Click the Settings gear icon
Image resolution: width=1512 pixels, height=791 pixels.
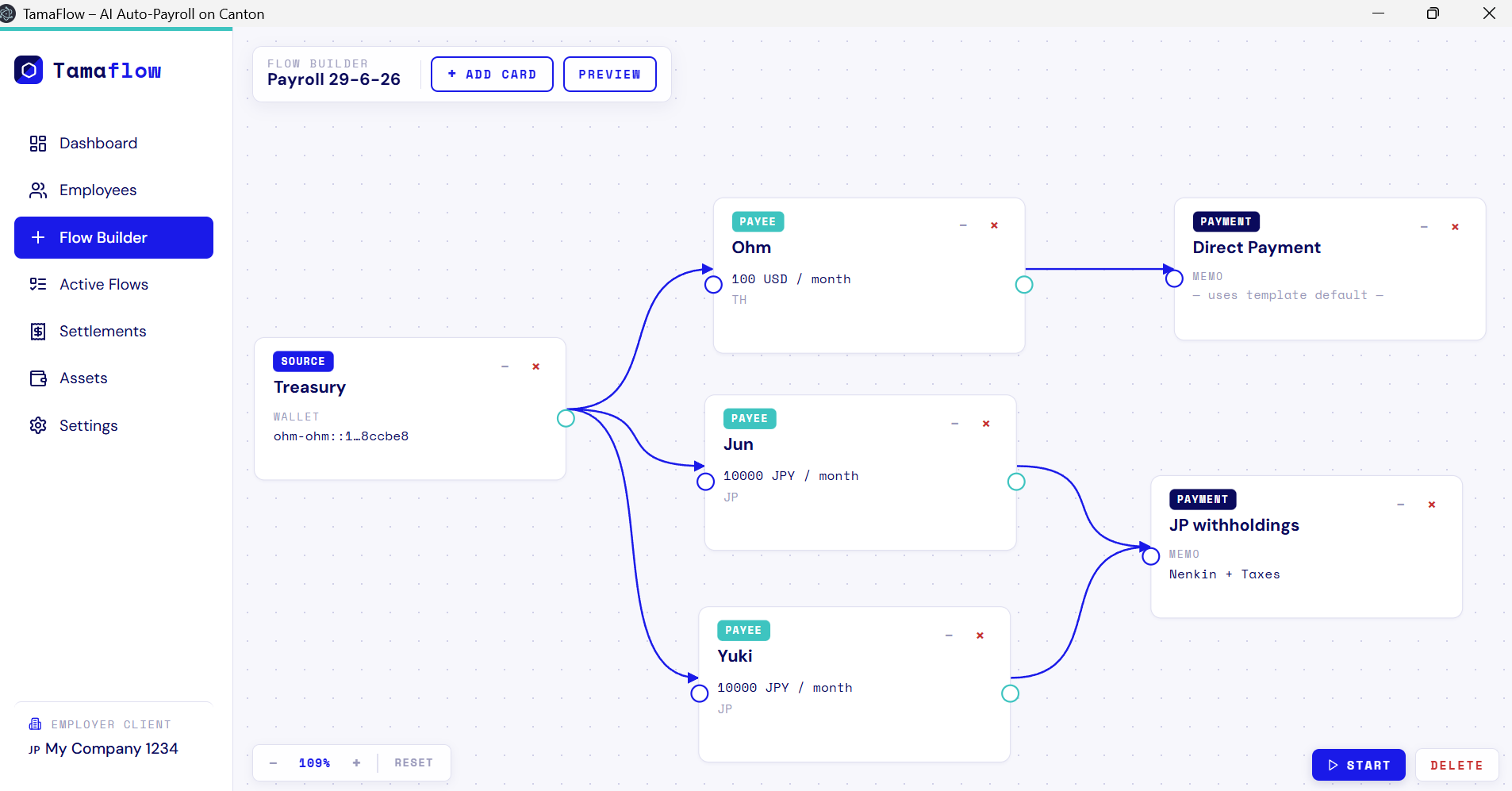(38, 425)
